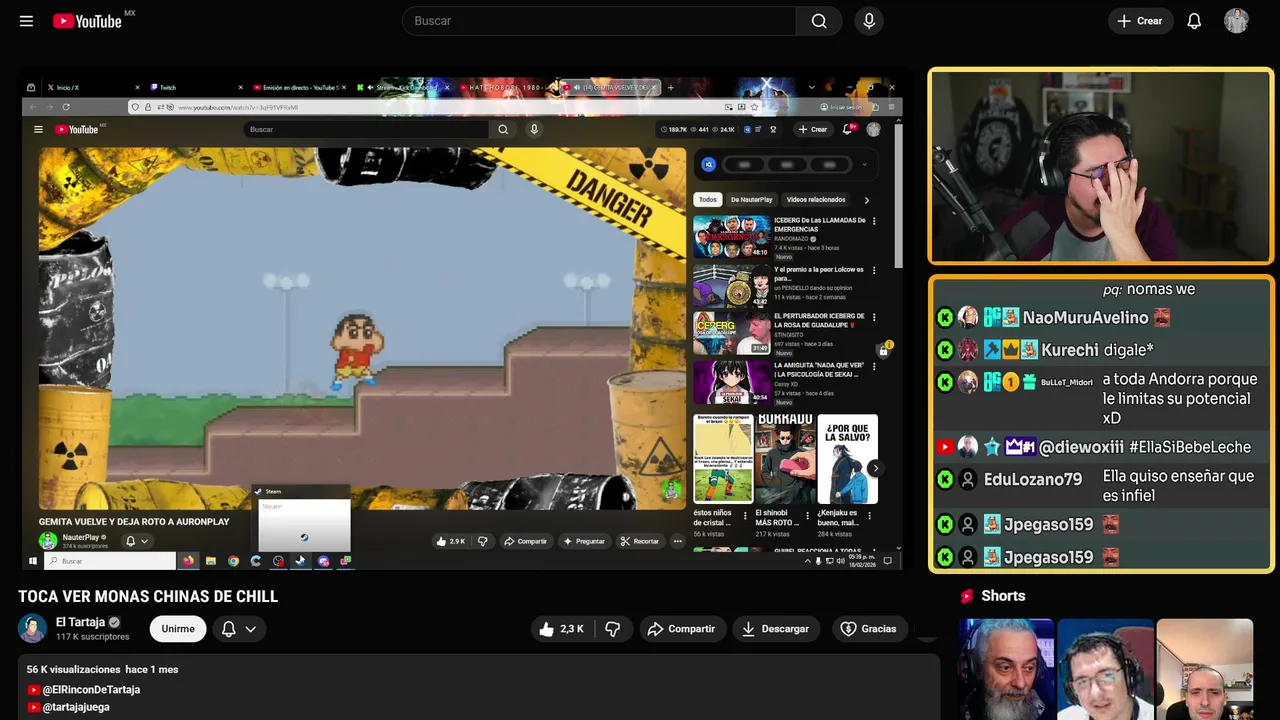This screenshot has width=1280, height=720.
Task: Click the Crear button on the streamed YouTube page
Action: coord(812,129)
